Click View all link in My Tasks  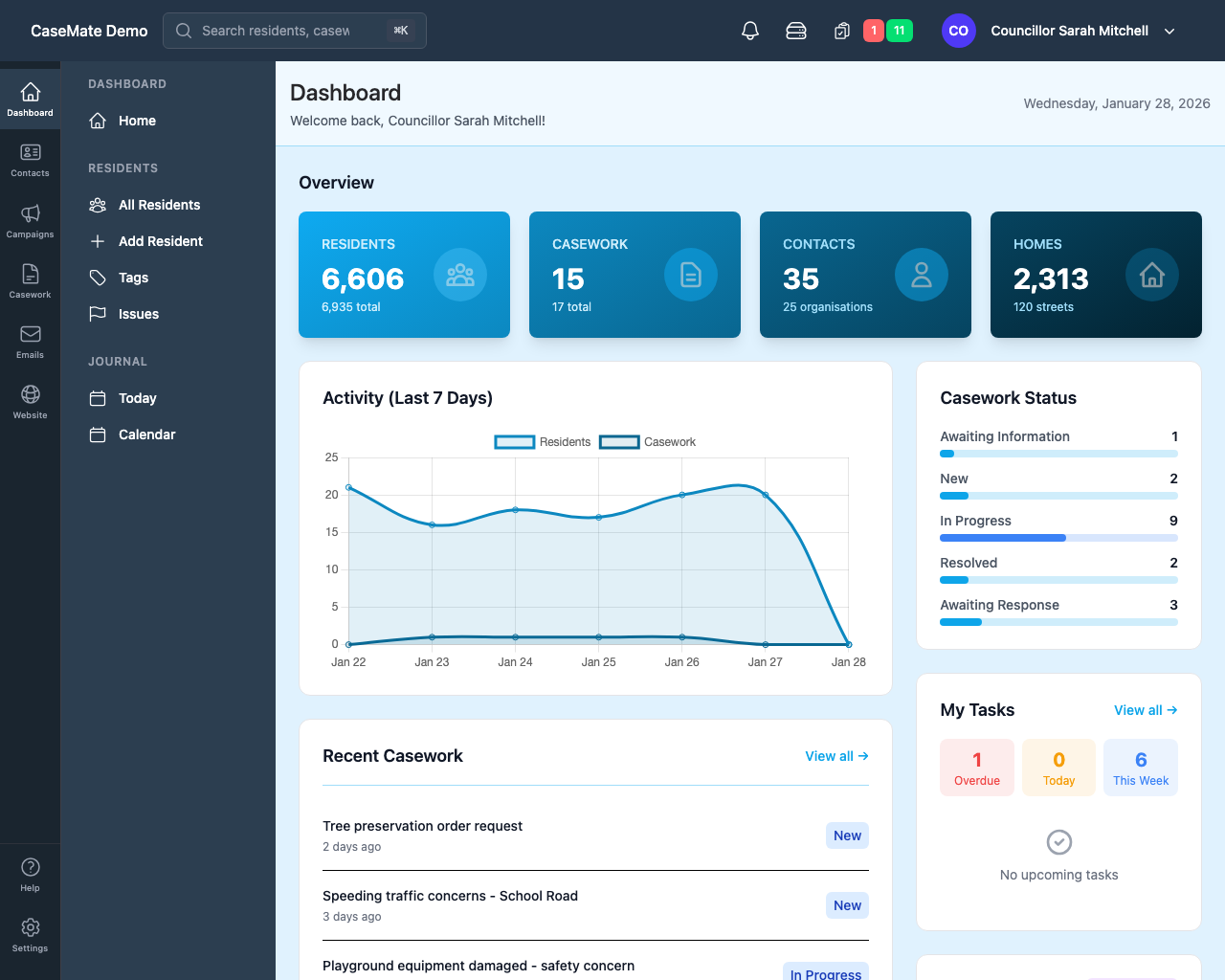tap(1145, 710)
